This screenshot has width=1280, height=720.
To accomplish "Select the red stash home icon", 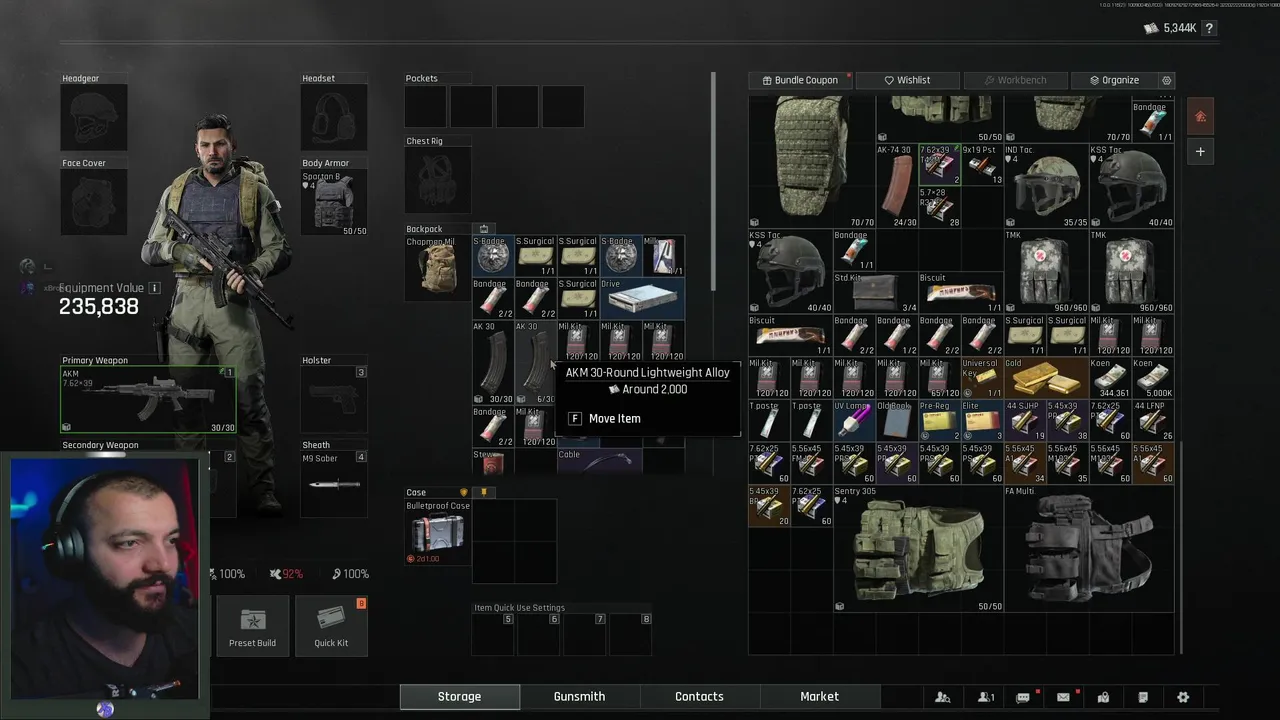I will tap(1200, 116).
